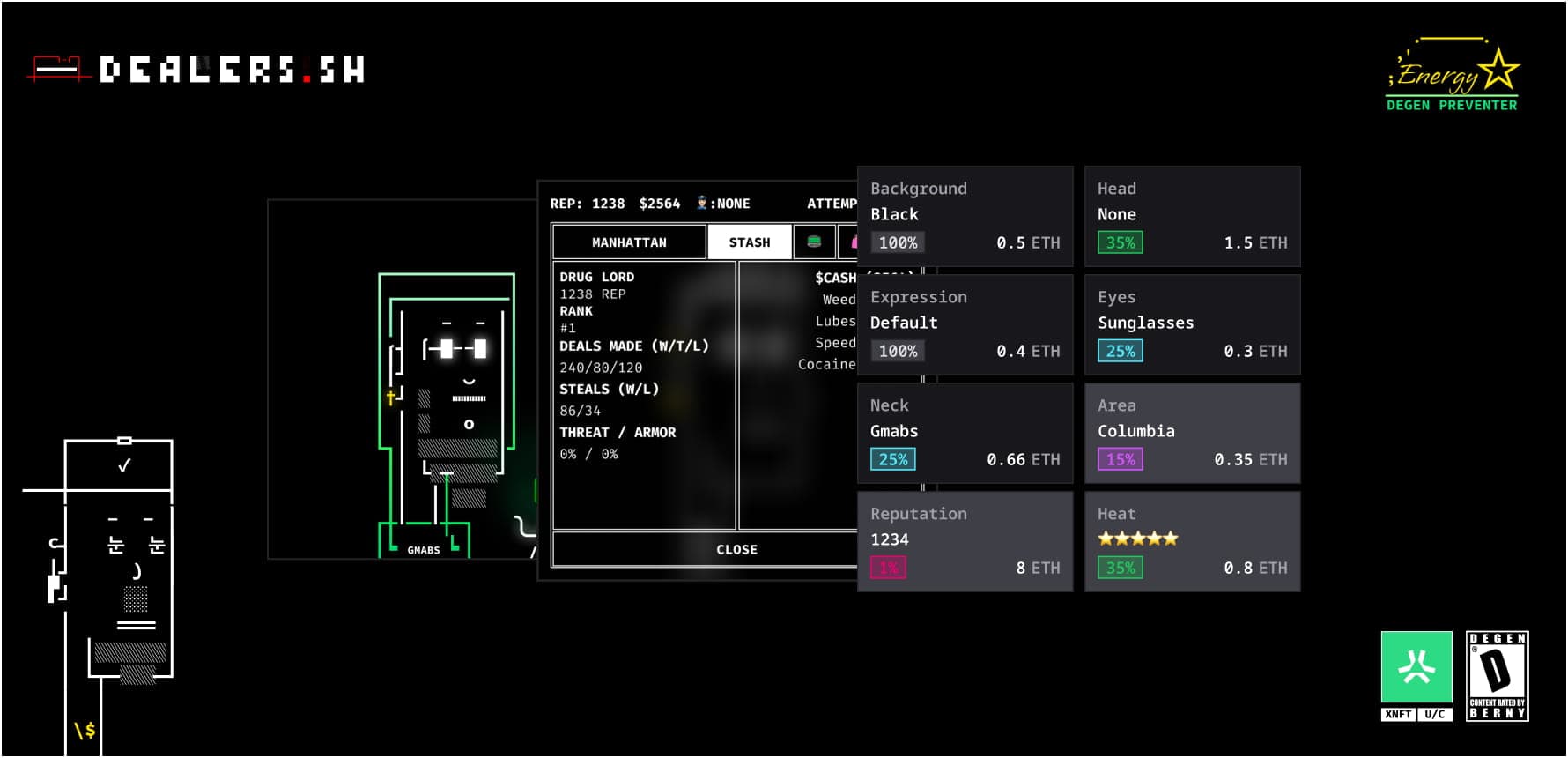Click the 86/34 steals value

[580, 411]
